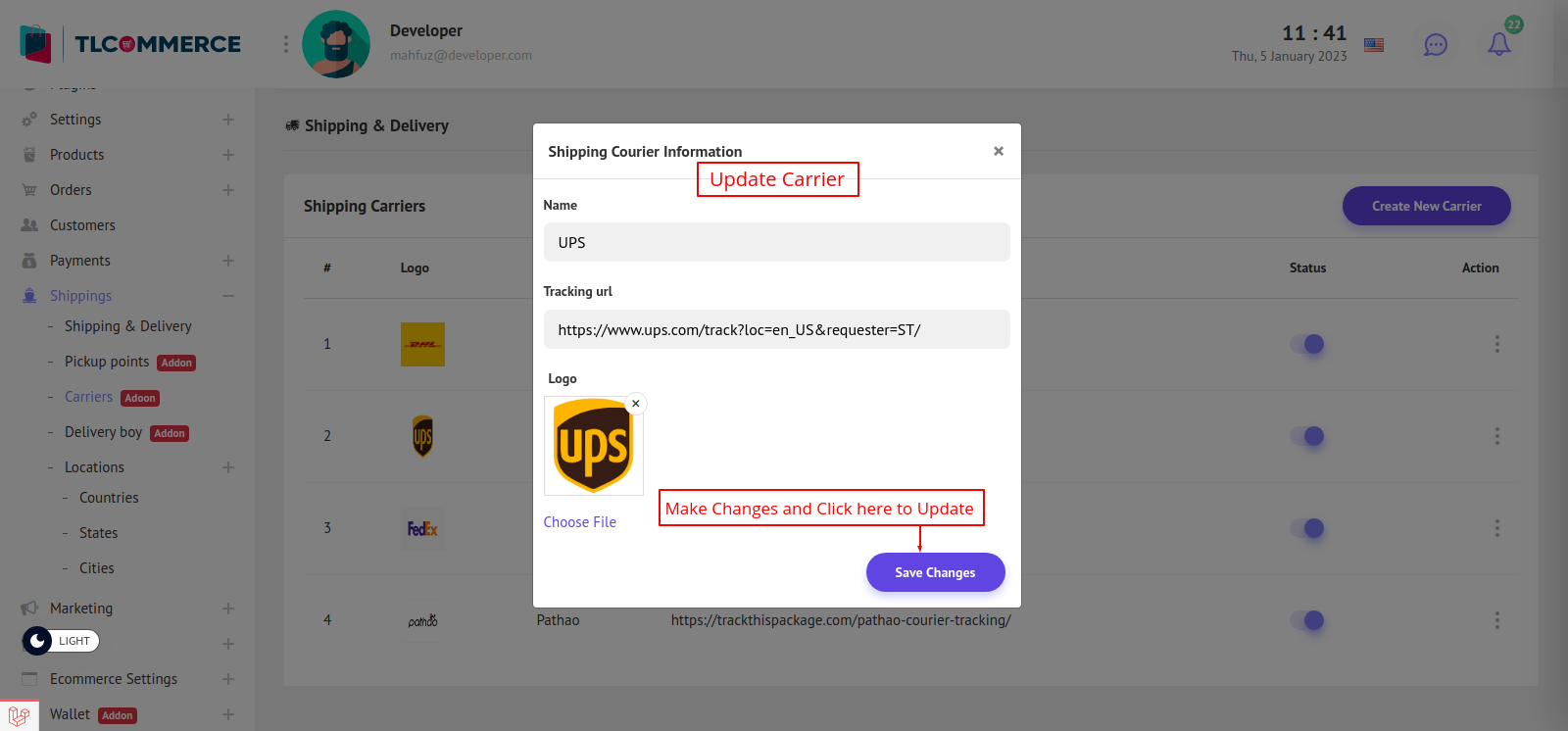Open action menu for DHL carrier row
Viewport: 1568px width, 731px height.
1496,344
